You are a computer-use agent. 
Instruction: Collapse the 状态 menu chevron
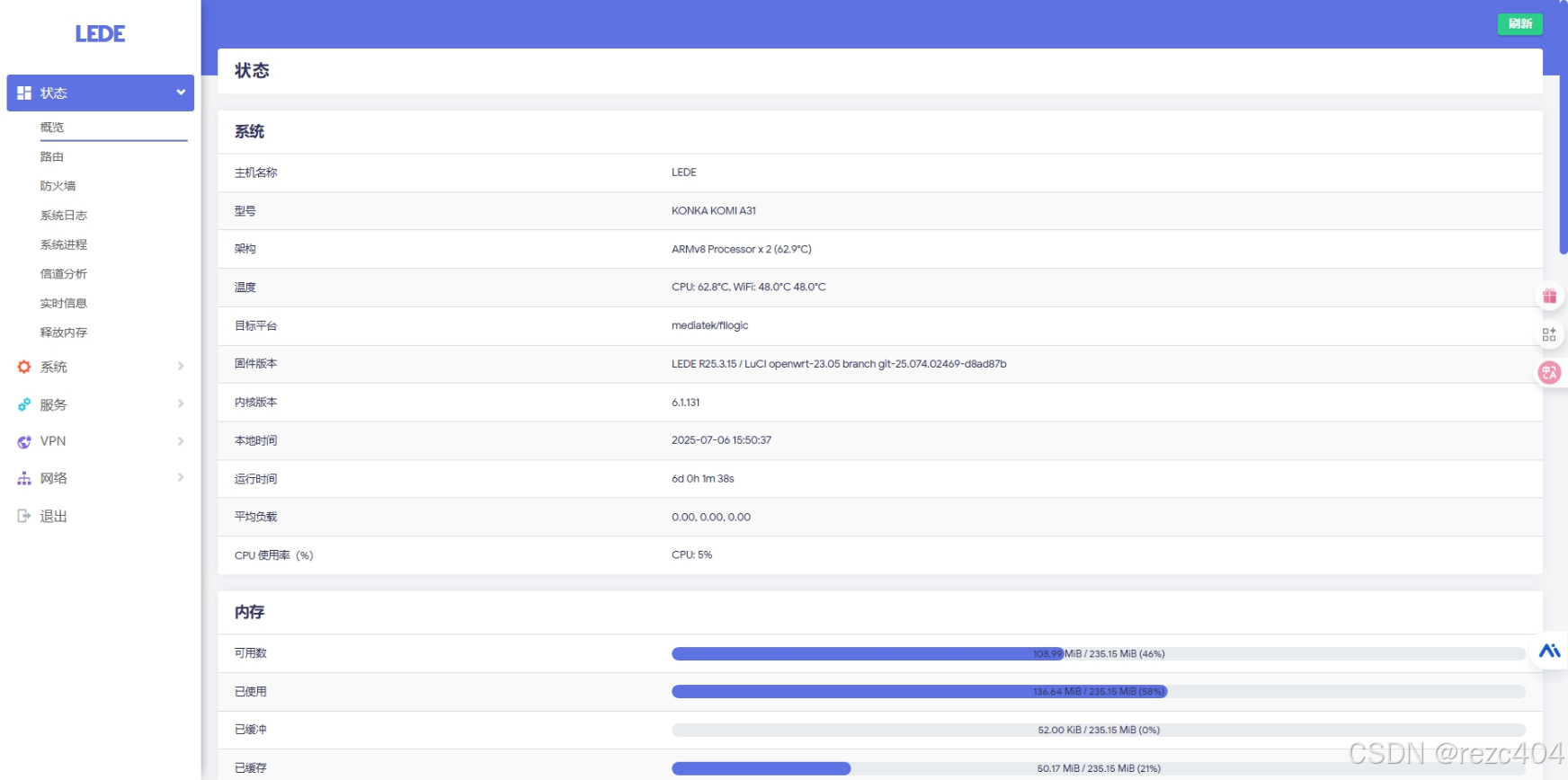click(x=181, y=93)
